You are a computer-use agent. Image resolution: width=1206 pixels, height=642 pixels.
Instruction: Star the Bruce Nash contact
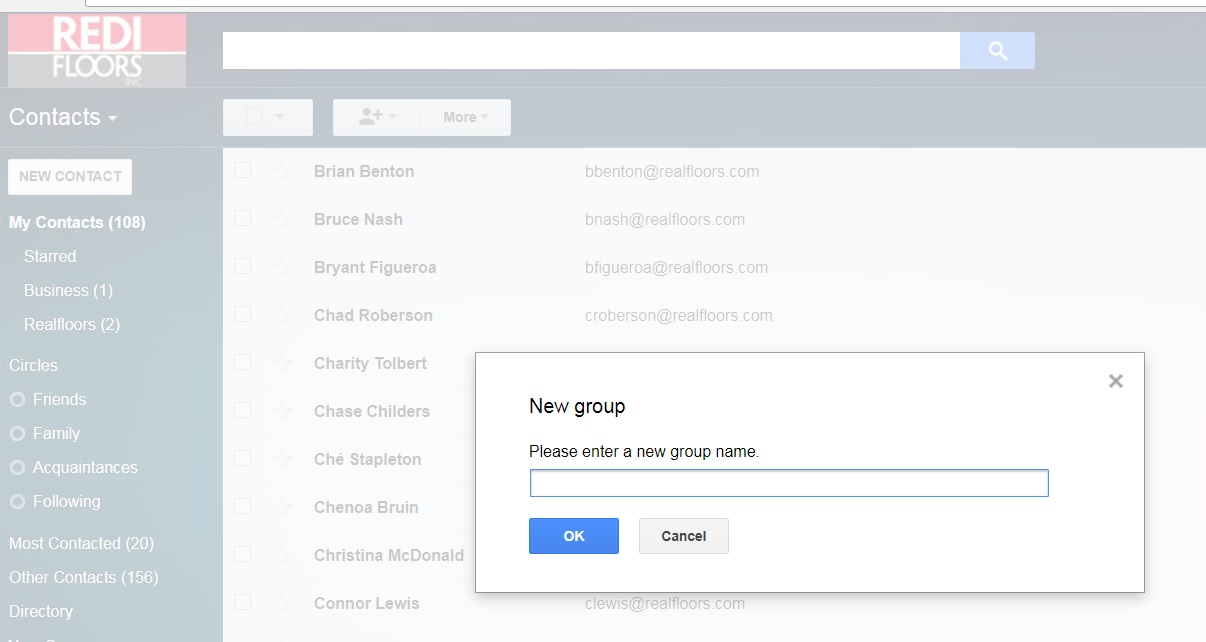[282, 219]
